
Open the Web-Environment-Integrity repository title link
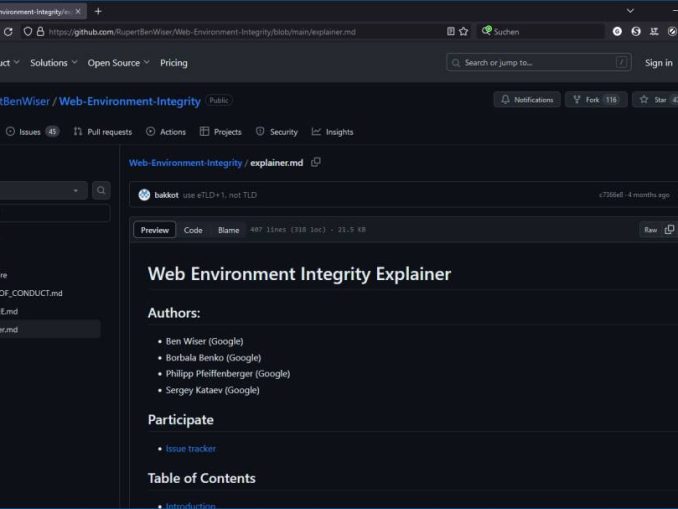tap(130, 101)
